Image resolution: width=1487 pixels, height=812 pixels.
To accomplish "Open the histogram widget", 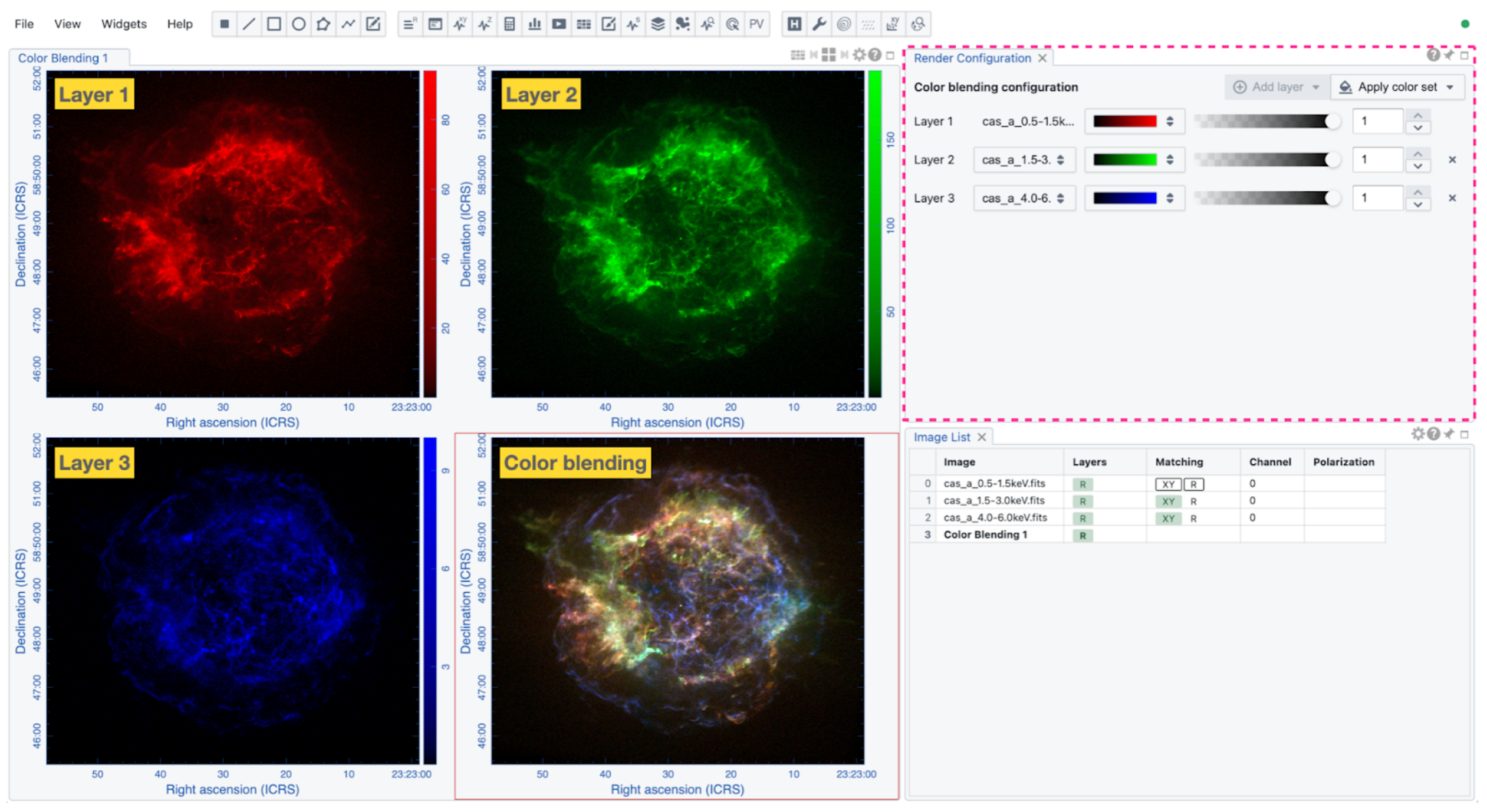I will 534,24.
